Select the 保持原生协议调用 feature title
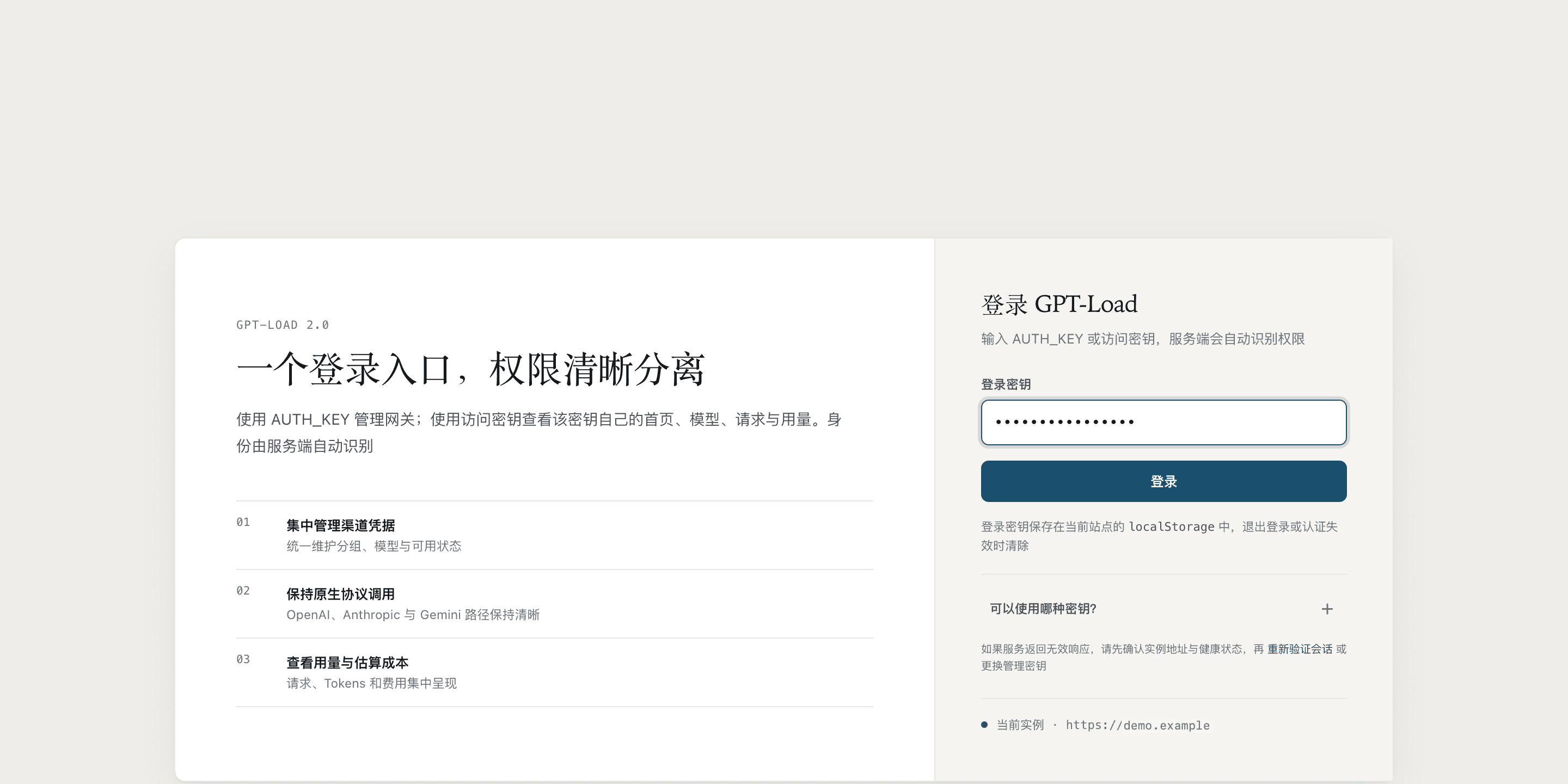 (340, 594)
